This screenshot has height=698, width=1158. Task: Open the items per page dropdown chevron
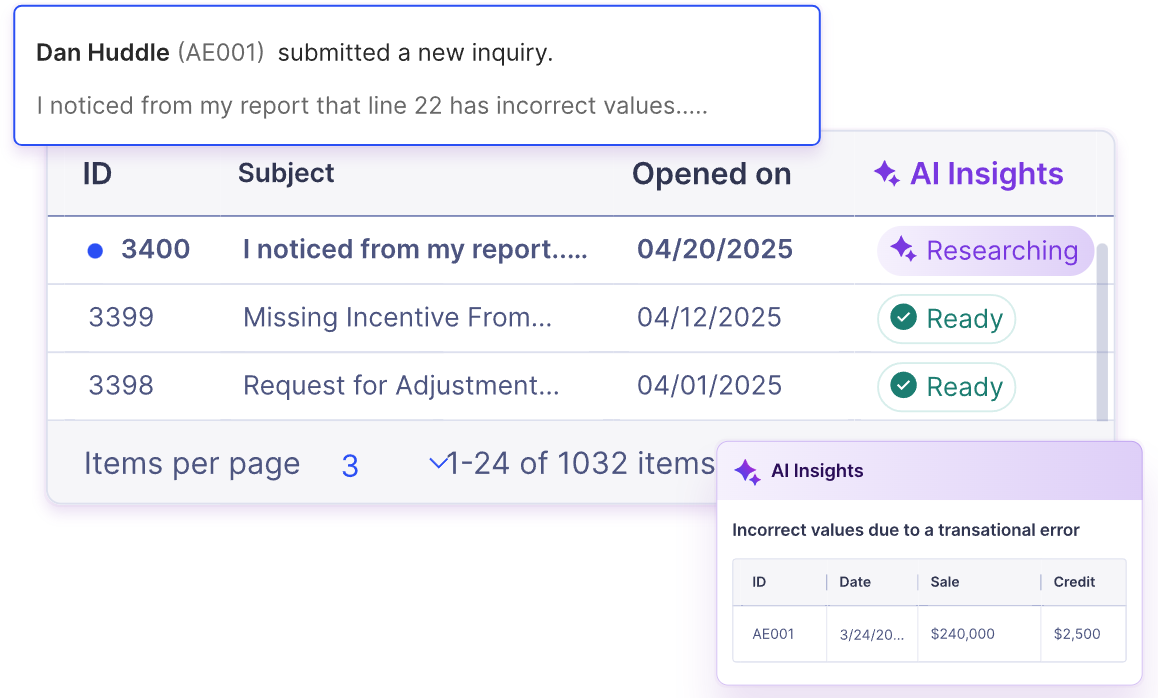click(x=438, y=463)
